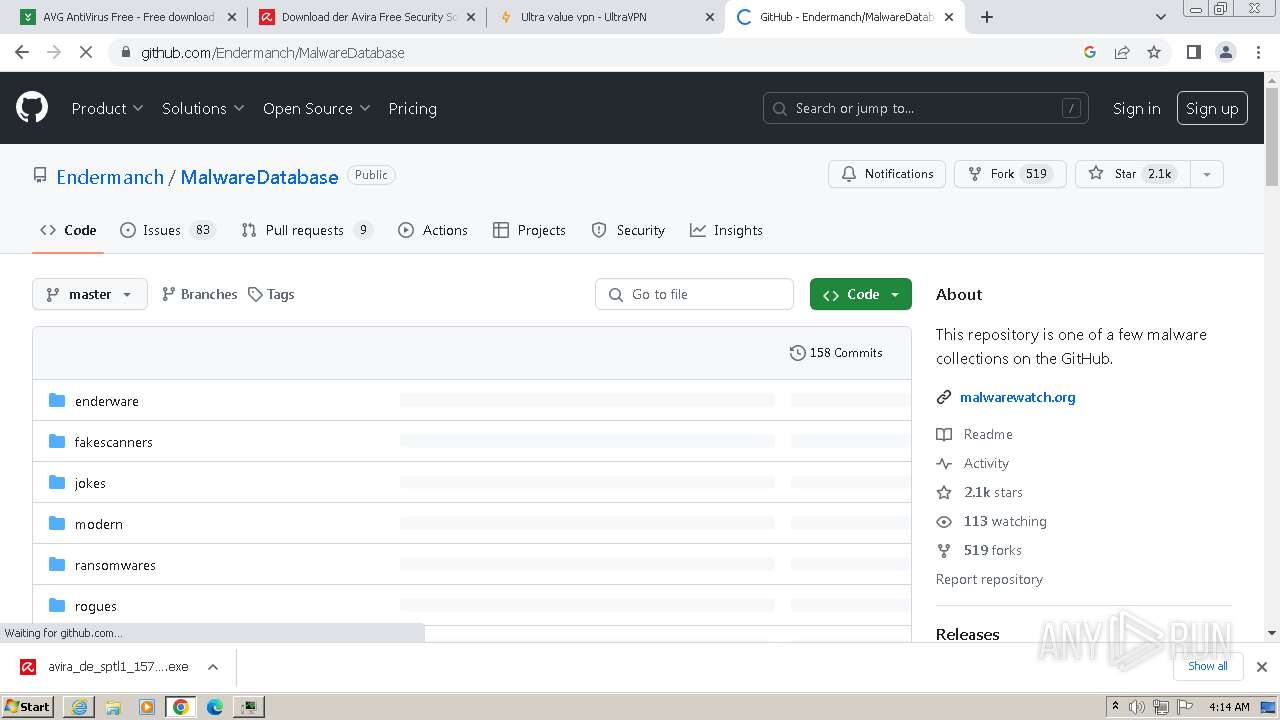
Task: Open the Projects tab
Action: 530,230
